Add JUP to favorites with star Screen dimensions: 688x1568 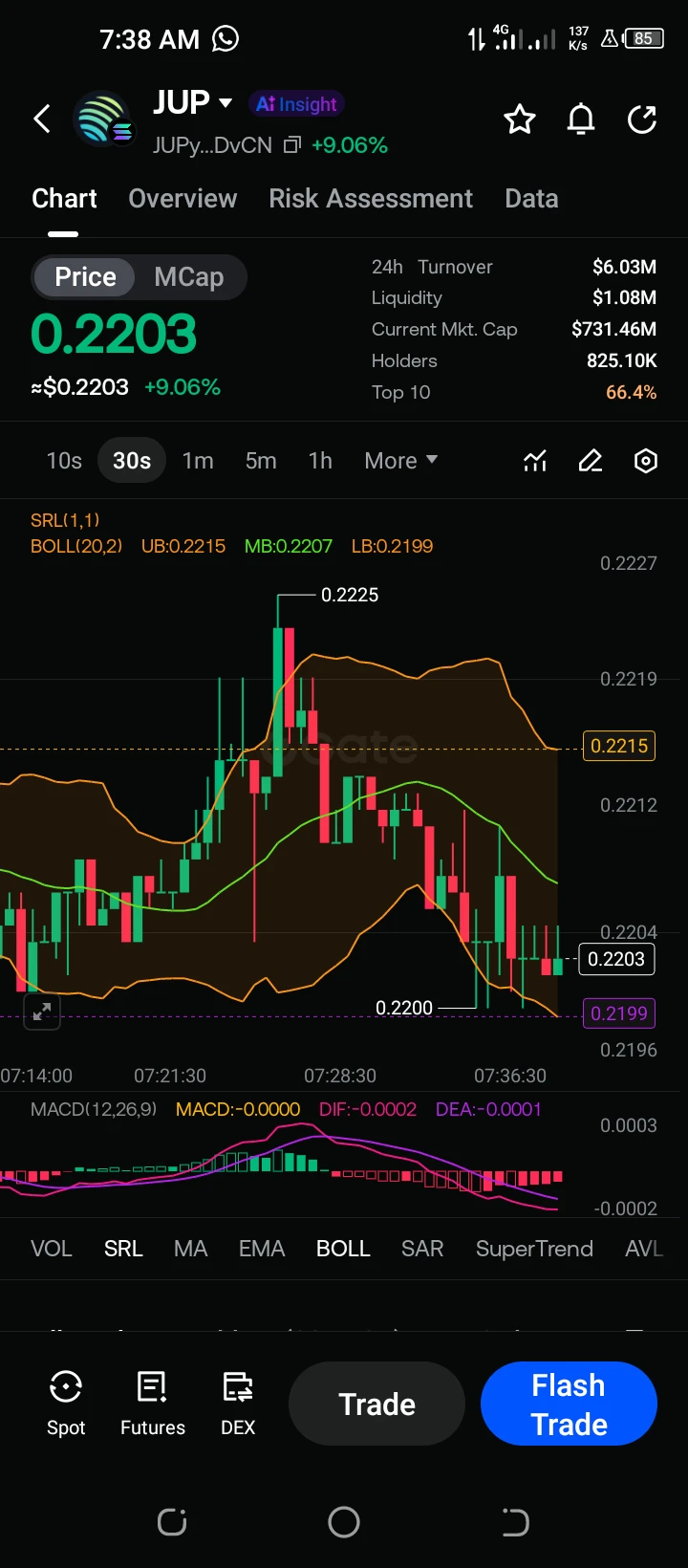520,120
